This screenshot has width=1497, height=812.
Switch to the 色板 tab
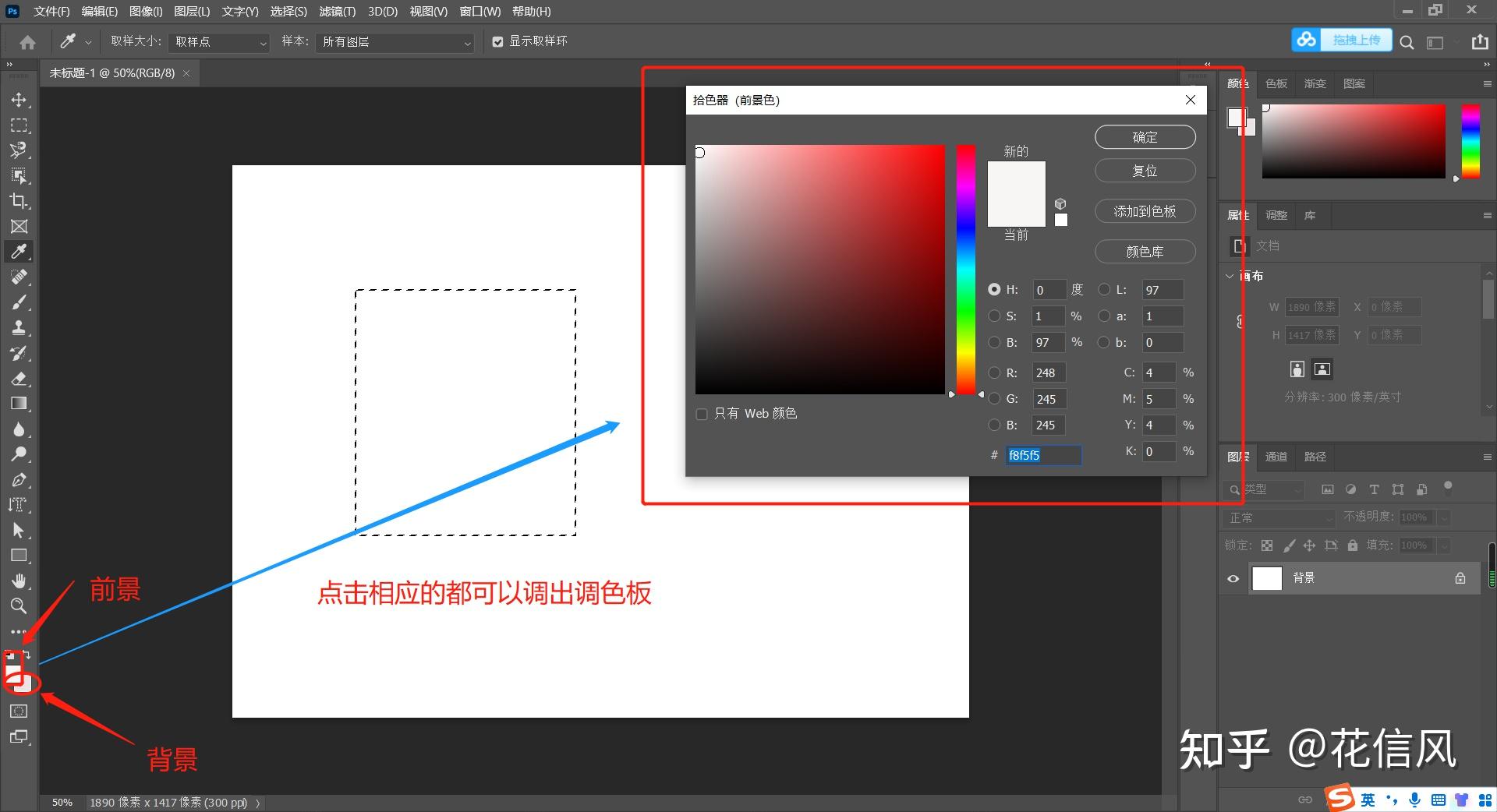click(x=1276, y=83)
